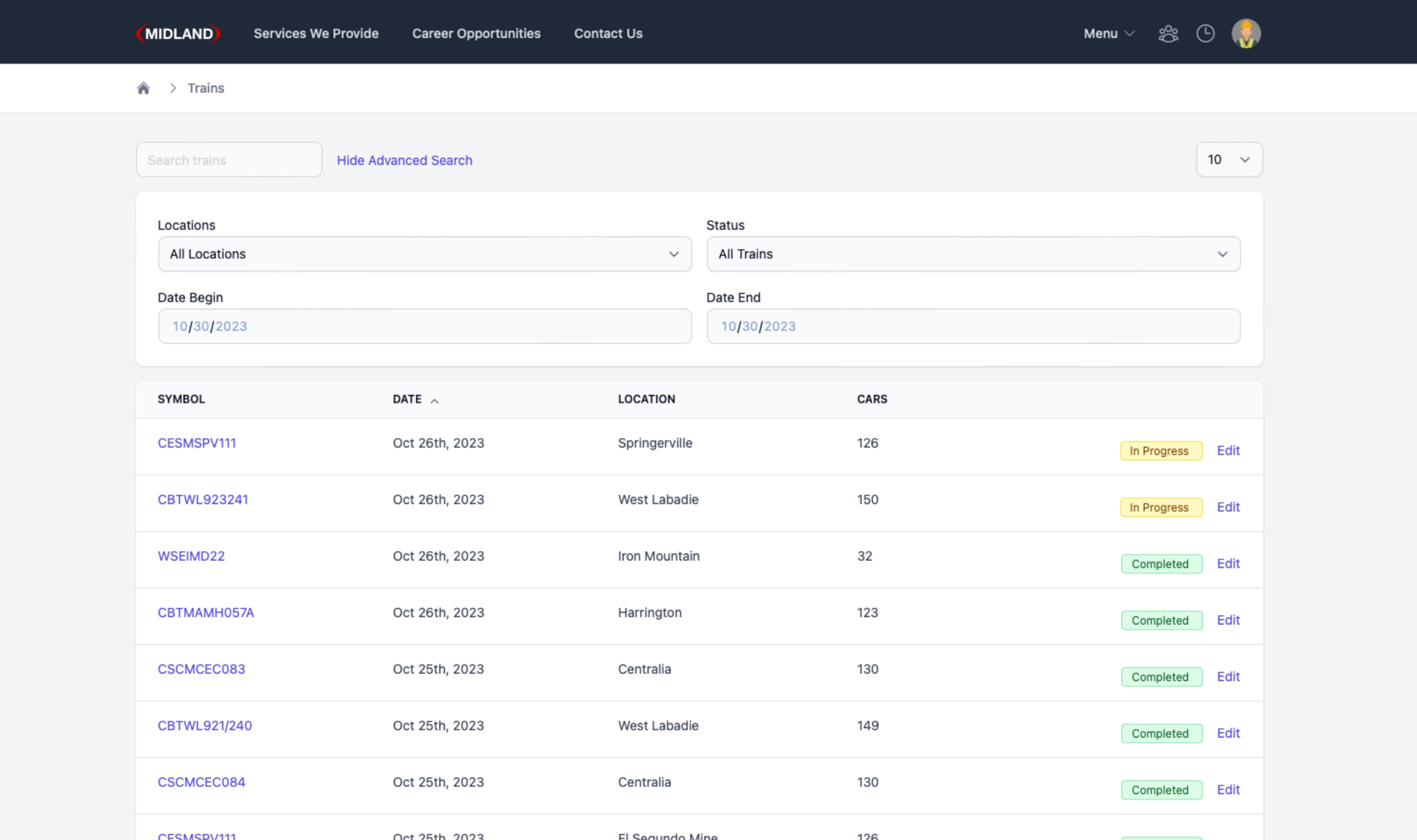
Task: Sort by the Date column arrow
Action: (x=435, y=400)
